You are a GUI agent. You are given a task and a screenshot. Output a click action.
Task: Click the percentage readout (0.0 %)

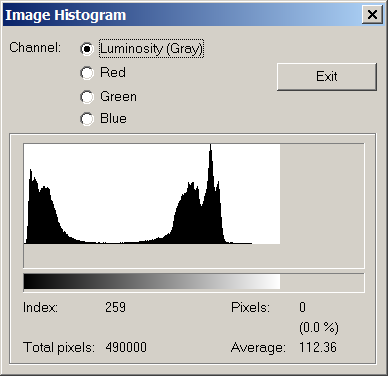coord(319,328)
